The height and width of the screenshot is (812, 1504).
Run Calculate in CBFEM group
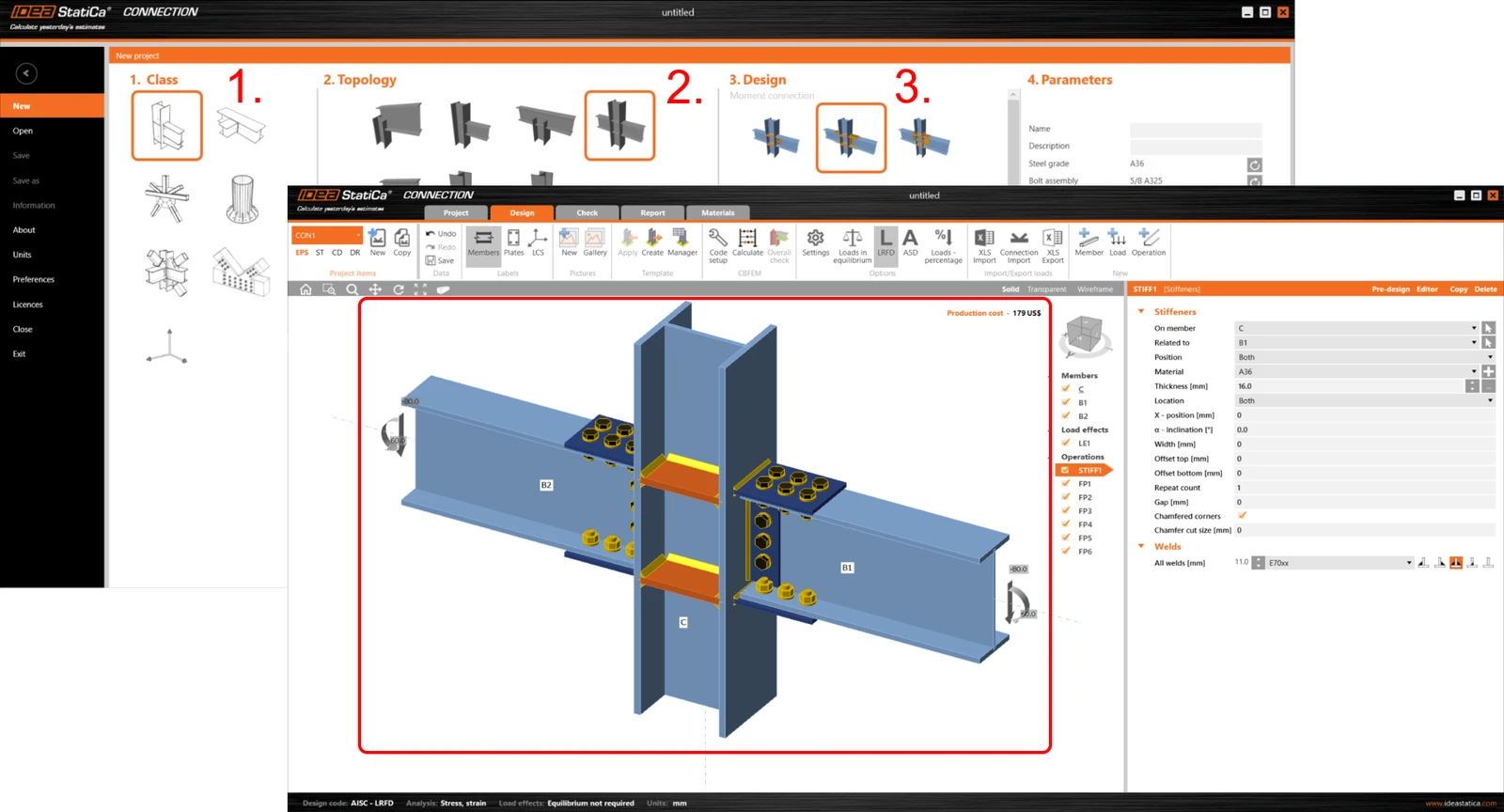(747, 242)
